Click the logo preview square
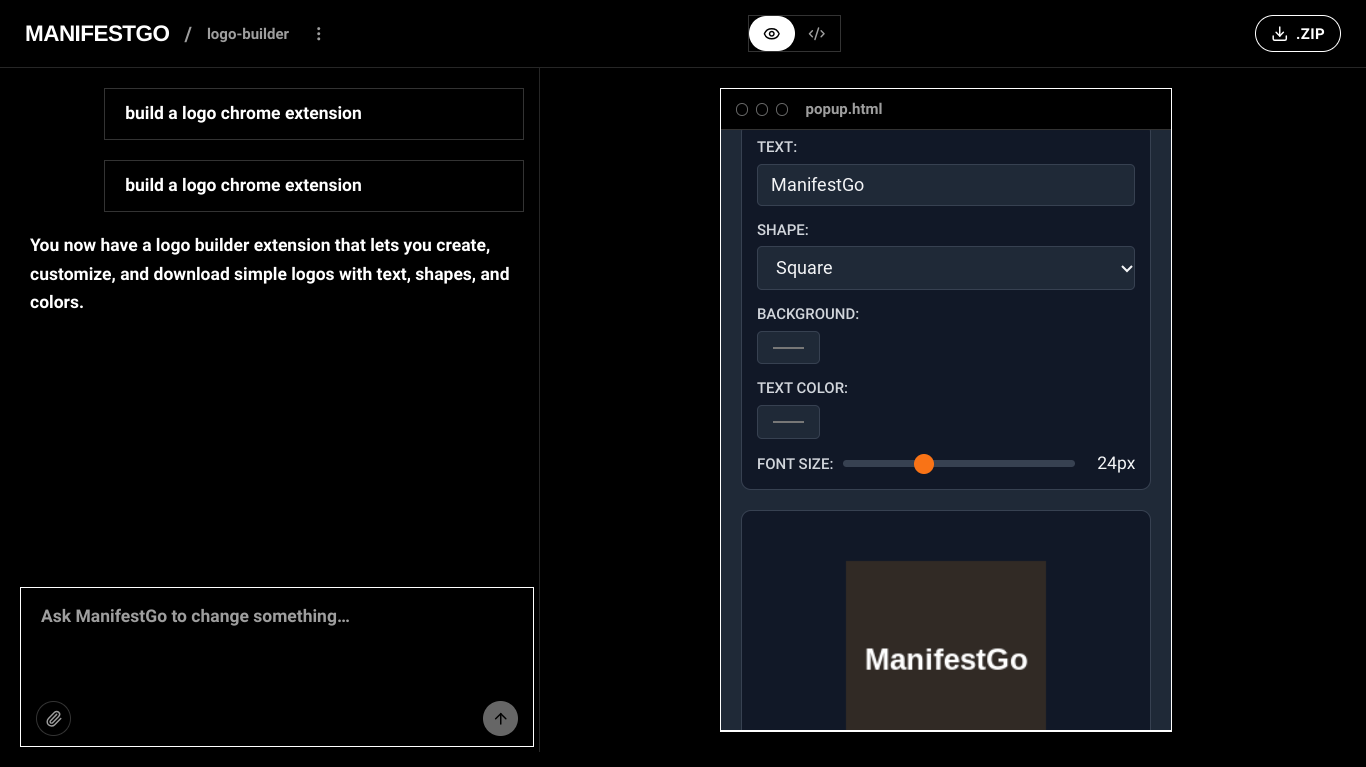This screenshot has width=1366, height=767. (x=946, y=645)
